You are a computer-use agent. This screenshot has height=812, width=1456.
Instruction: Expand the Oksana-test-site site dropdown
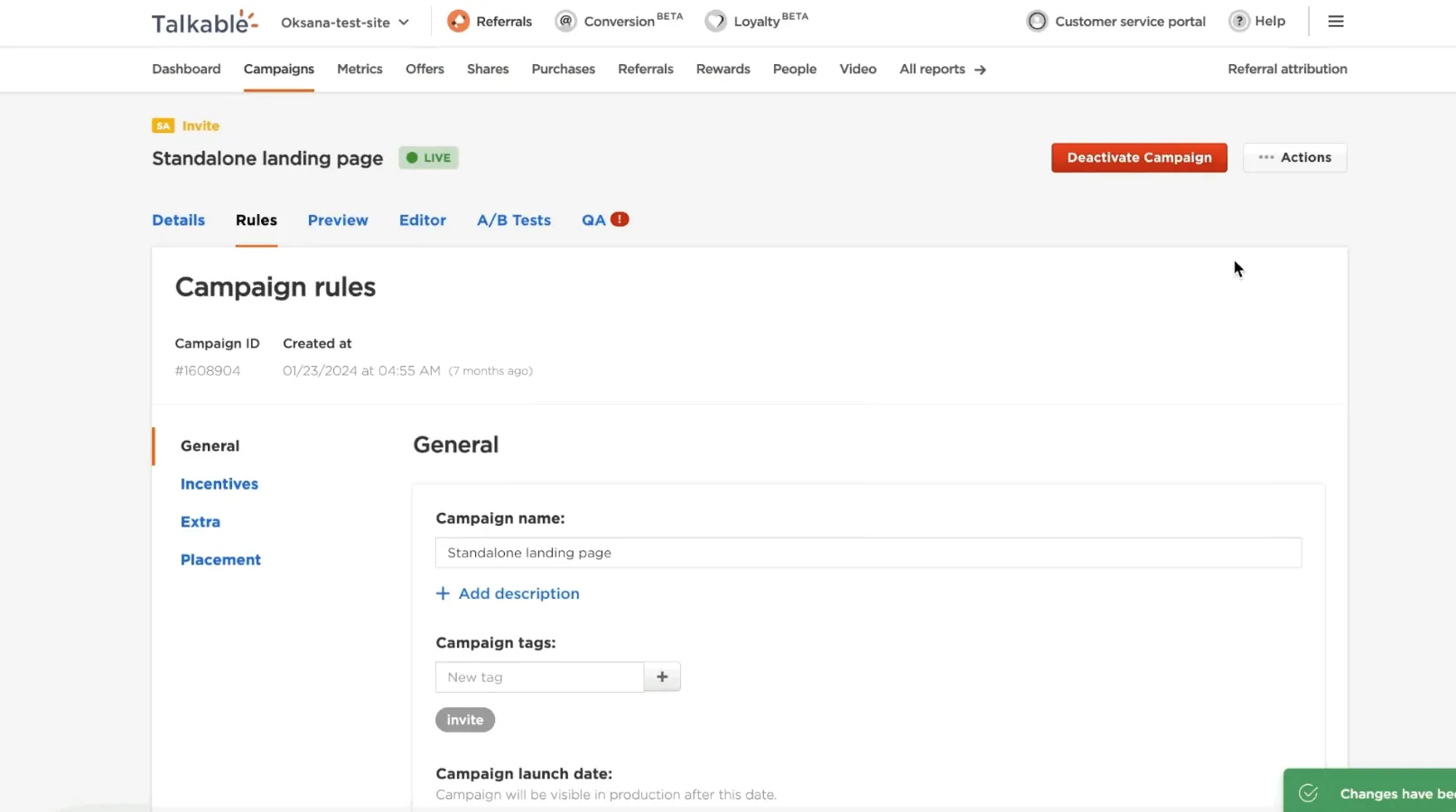tap(345, 23)
